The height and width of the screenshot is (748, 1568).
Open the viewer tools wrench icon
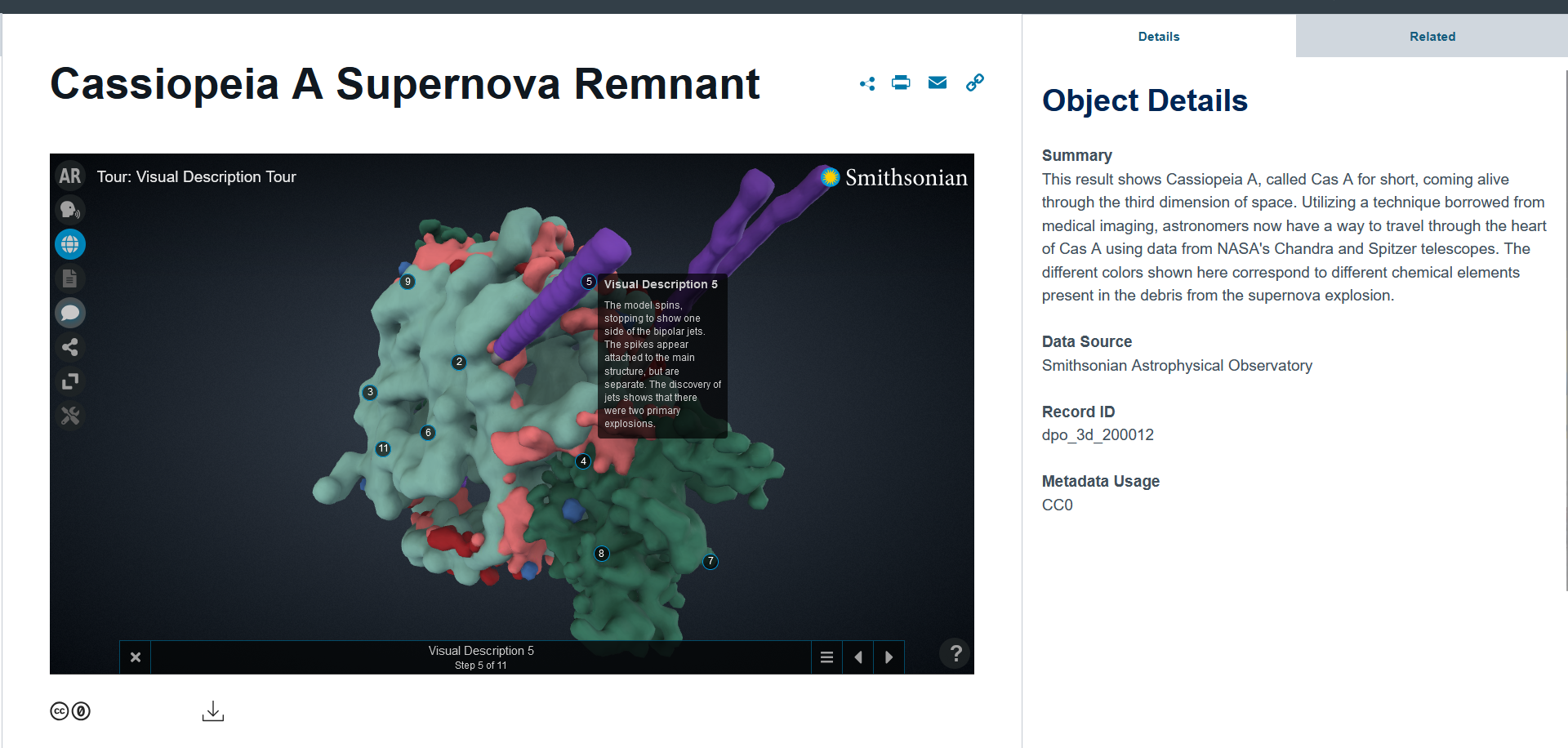pos(70,416)
